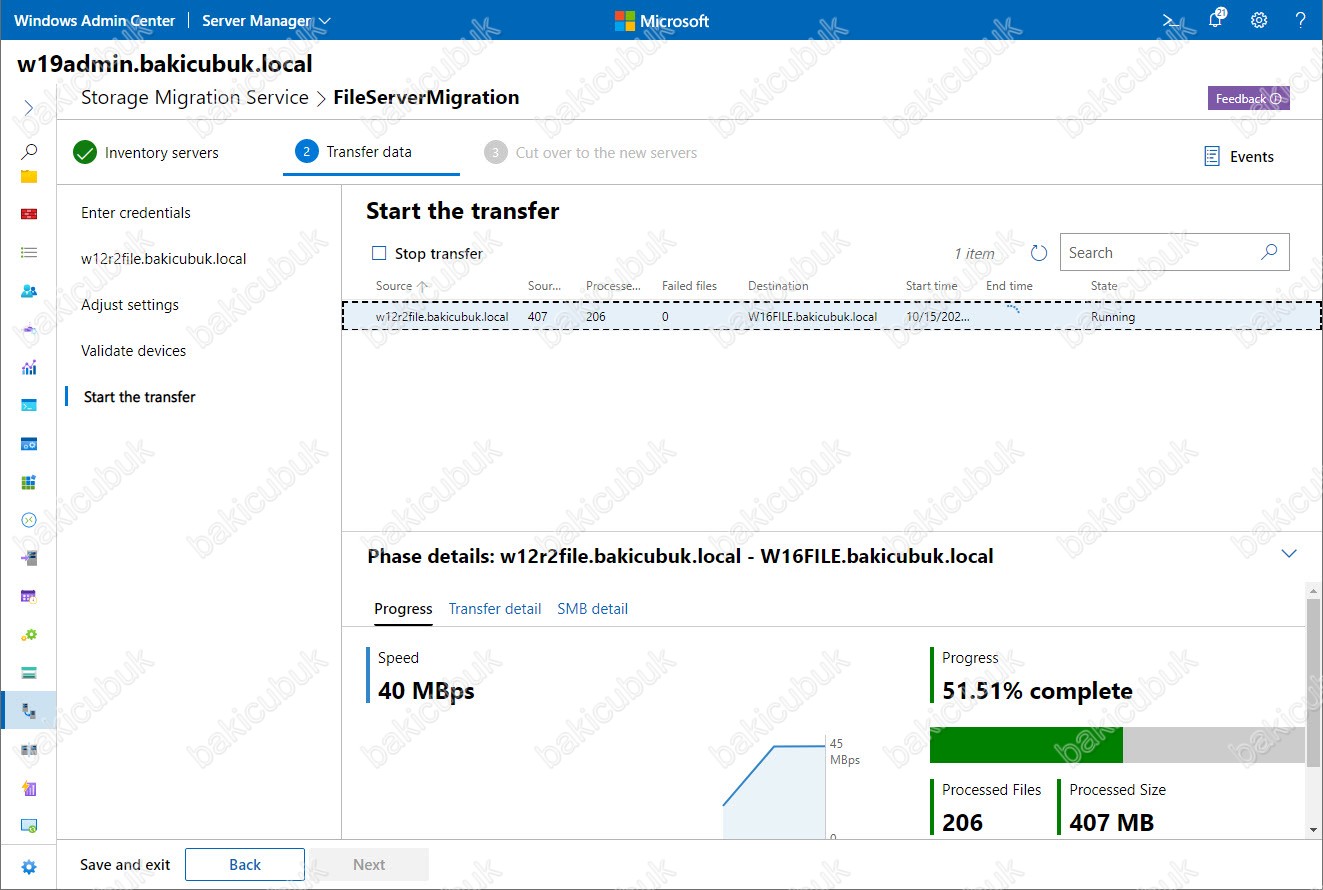Open the Processes window-gear icon
Screen dimensions: 1323x890
tap(29, 443)
